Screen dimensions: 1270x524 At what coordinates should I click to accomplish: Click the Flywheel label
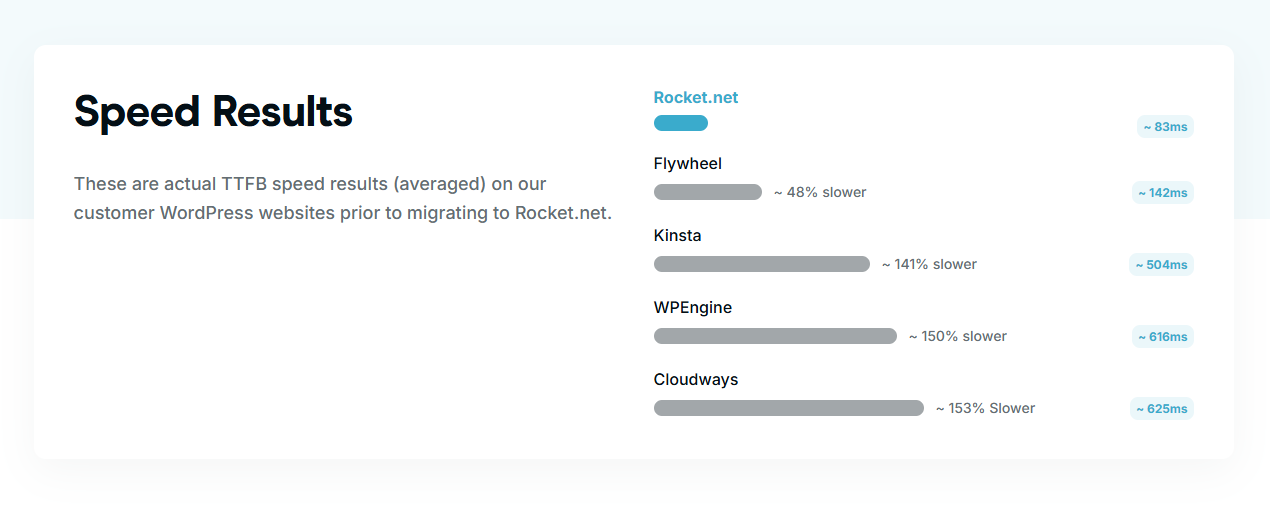tap(688, 164)
